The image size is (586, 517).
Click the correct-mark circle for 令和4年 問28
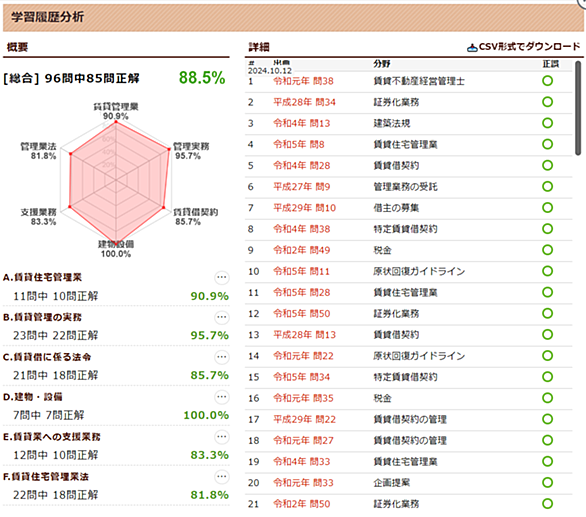click(x=548, y=165)
